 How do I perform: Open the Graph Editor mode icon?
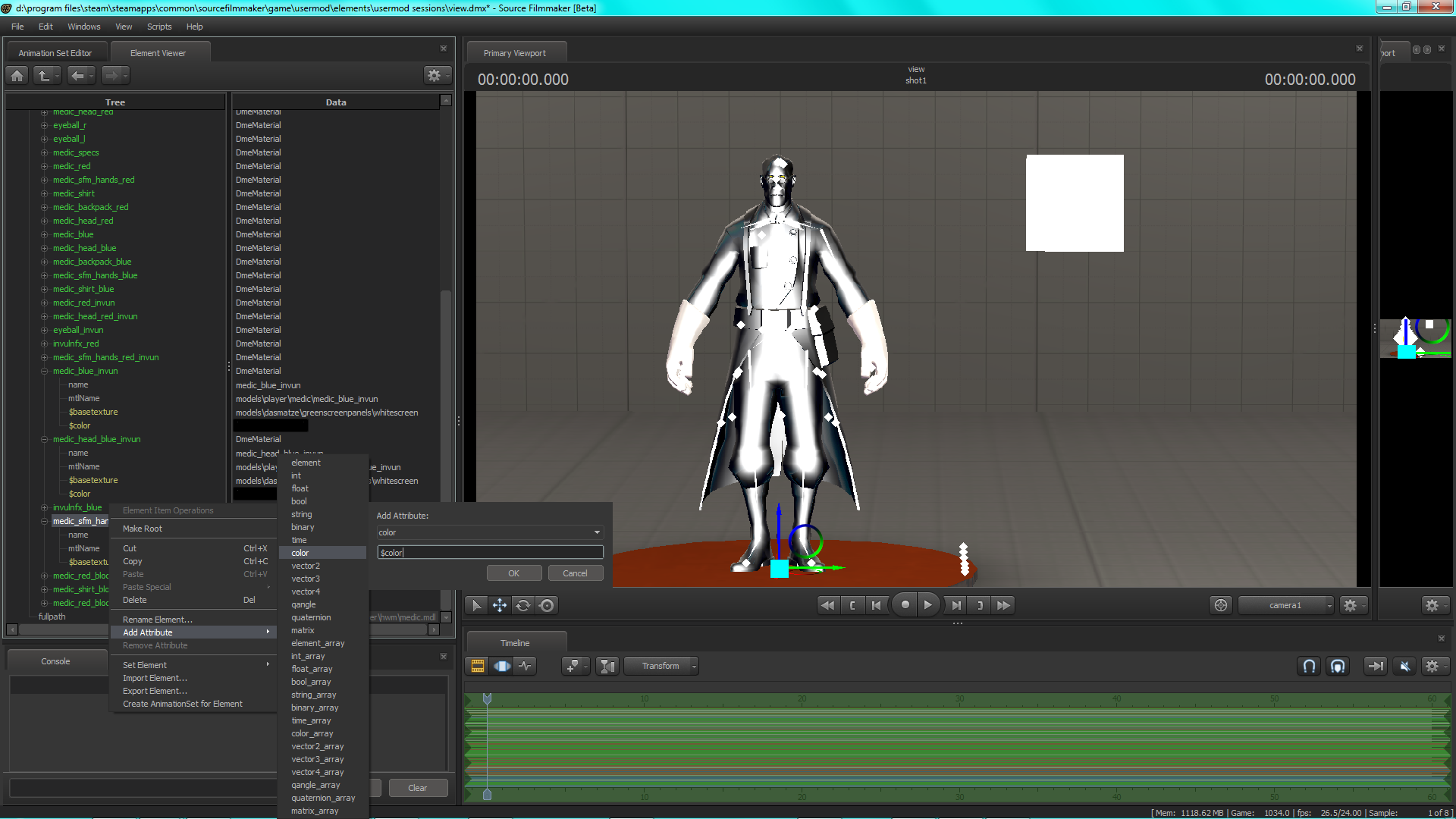point(525,666)
